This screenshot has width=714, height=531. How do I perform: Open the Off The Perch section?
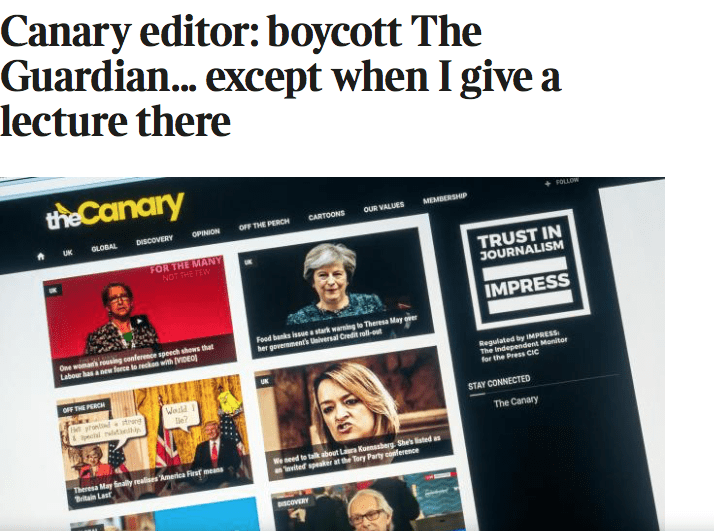(264, 224)
